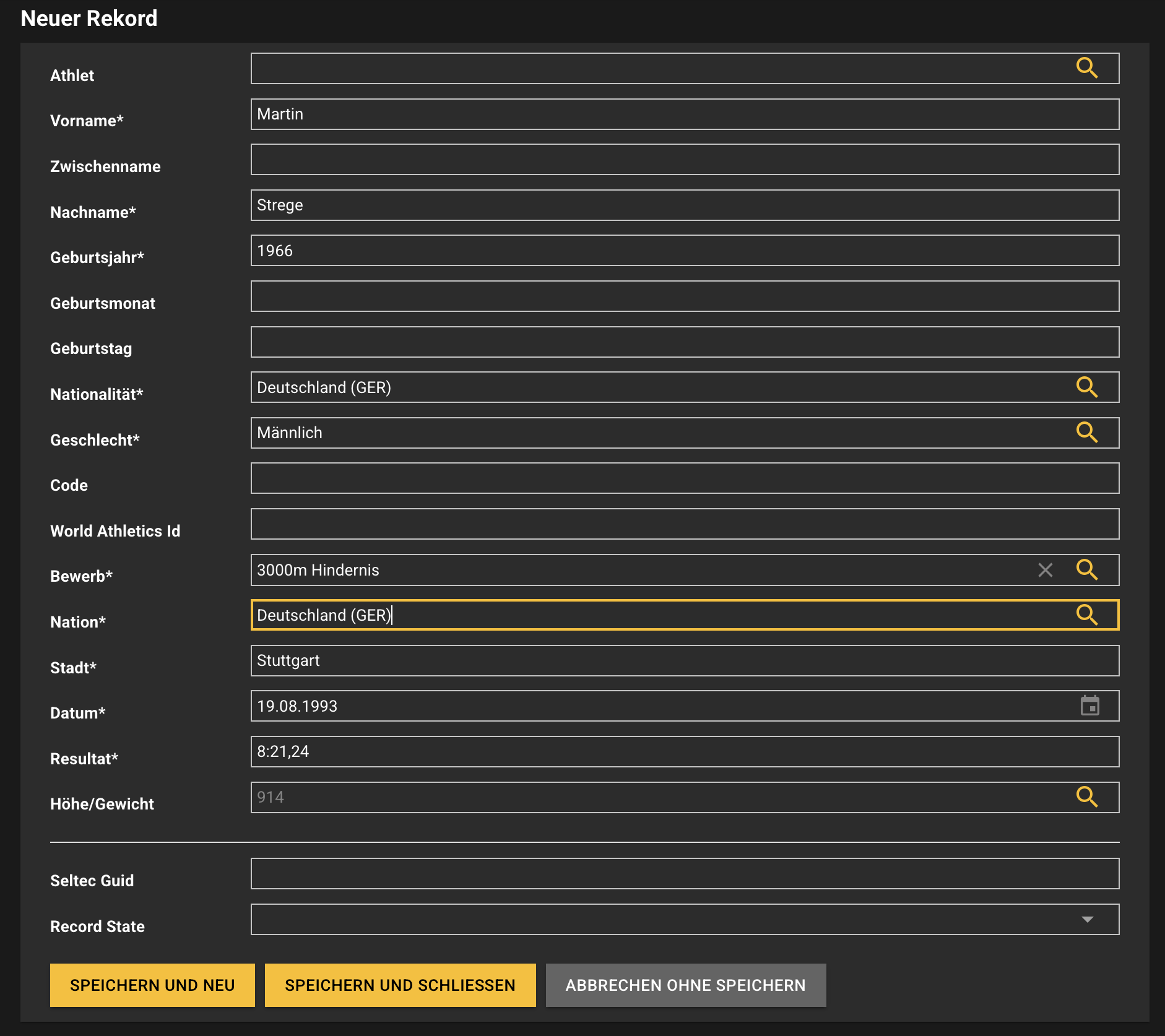
Task: Click the World Athletics Id label
Action: point(115,531)
